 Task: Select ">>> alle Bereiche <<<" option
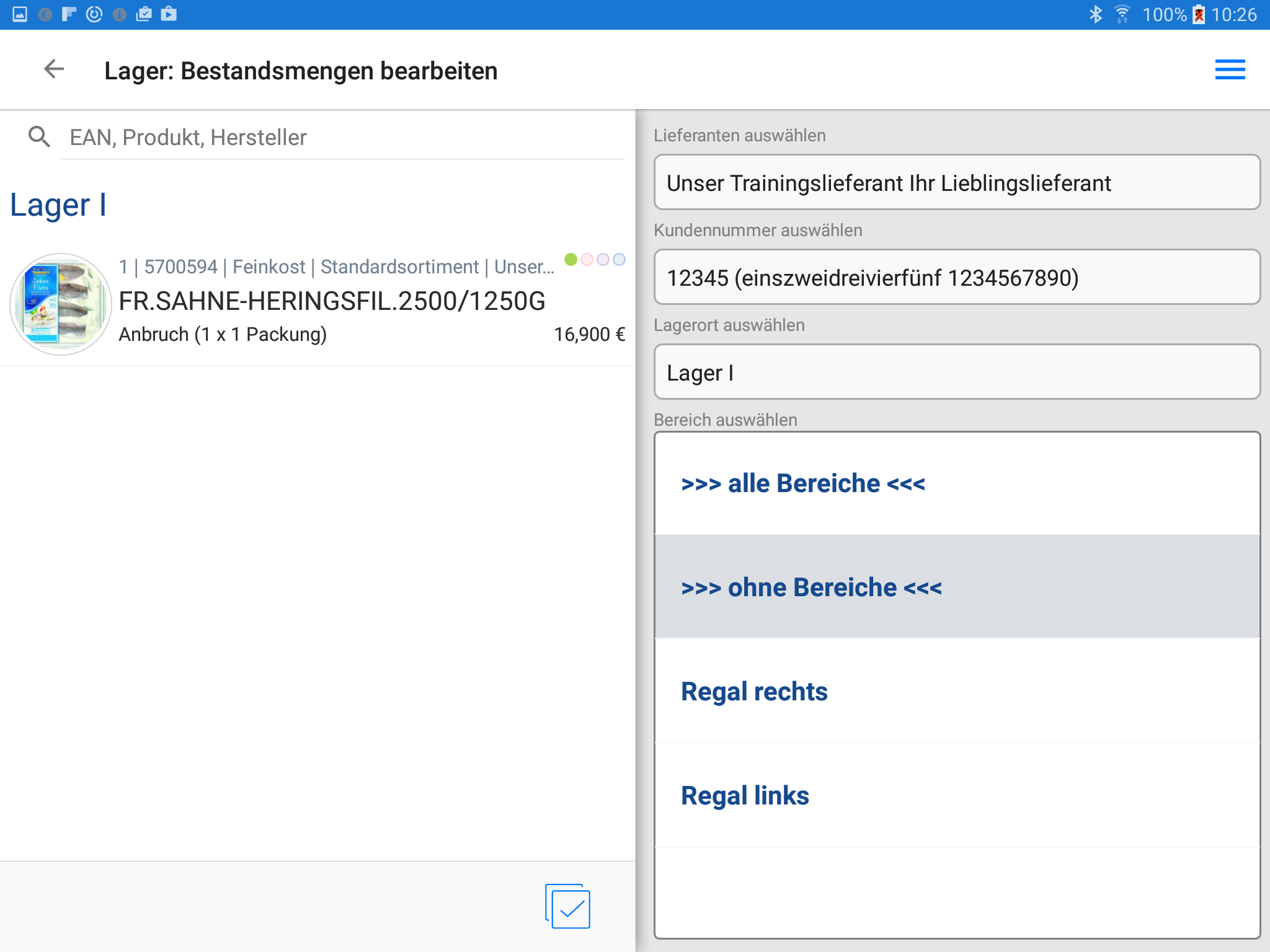[956, 483]
